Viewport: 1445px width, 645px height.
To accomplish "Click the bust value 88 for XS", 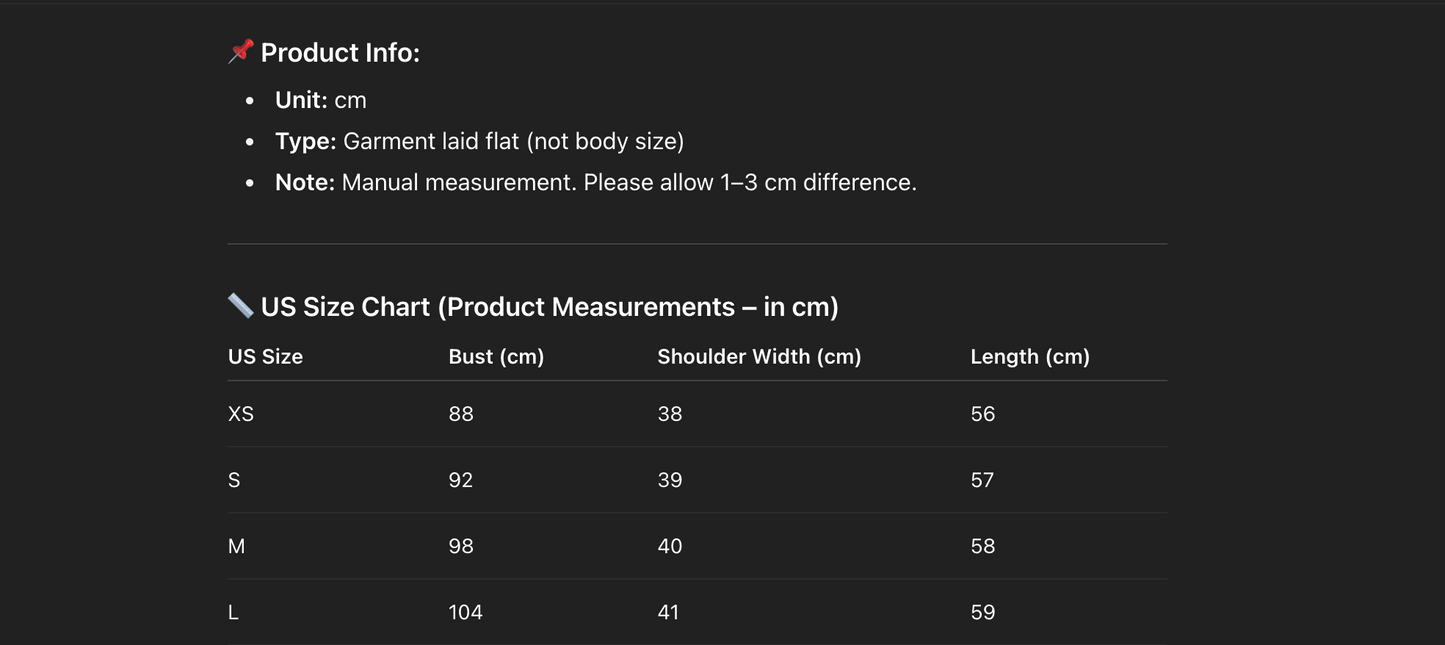I will click(x=461, y=414).
